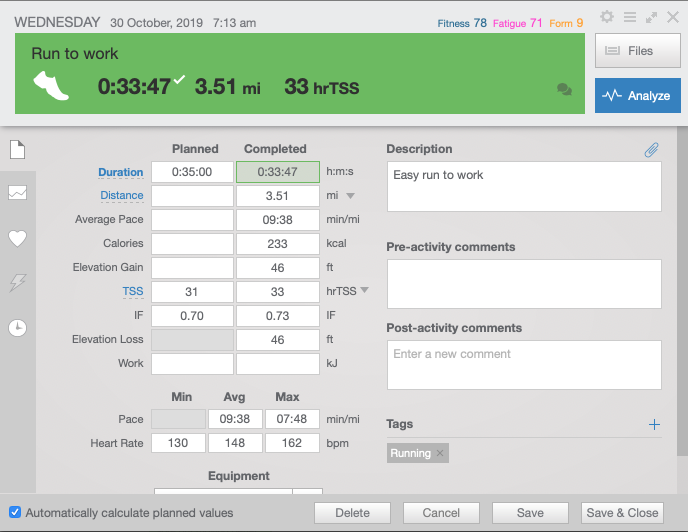The width and height of the screenshot is (688, 532).
Task: Edit the planned Calories field
Action: point(192,244)
